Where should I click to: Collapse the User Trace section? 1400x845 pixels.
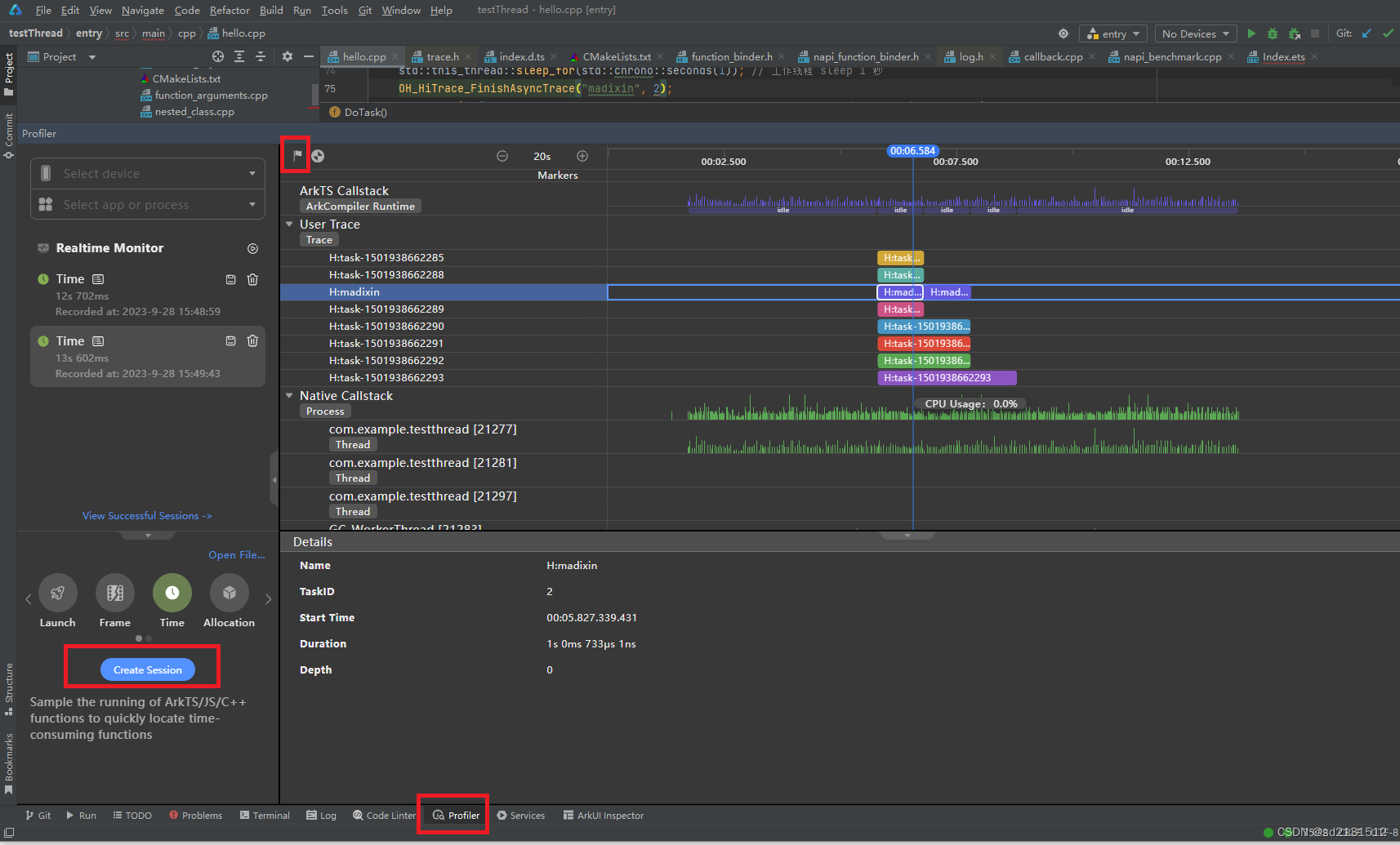pos(289,224)
